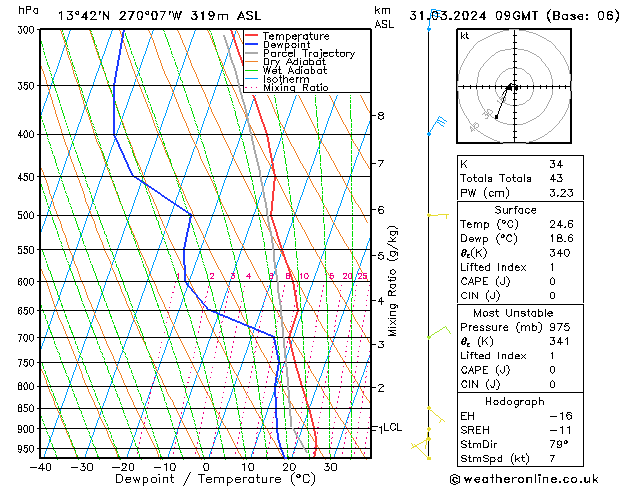Click the SREH value -11

(x=560, y=430)
